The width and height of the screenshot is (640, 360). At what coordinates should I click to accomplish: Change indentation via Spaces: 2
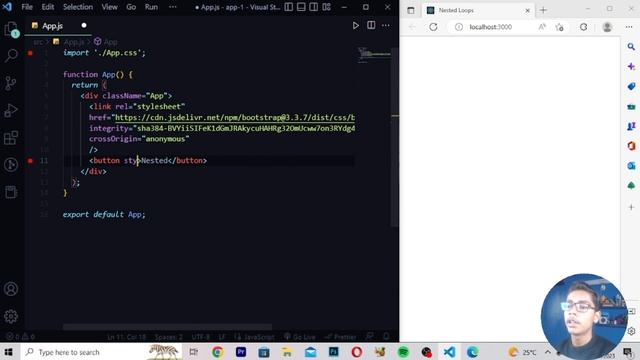pos(169,337)
